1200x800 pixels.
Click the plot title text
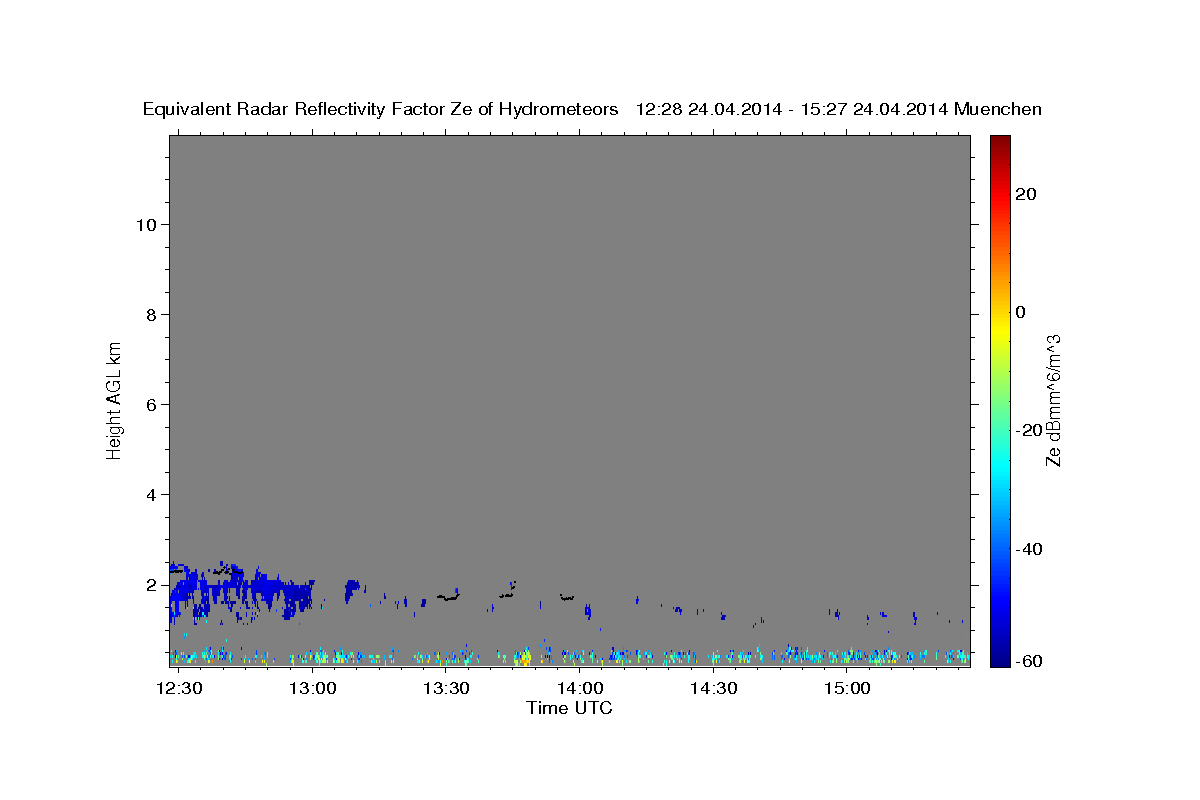click(x=592, y=109)
